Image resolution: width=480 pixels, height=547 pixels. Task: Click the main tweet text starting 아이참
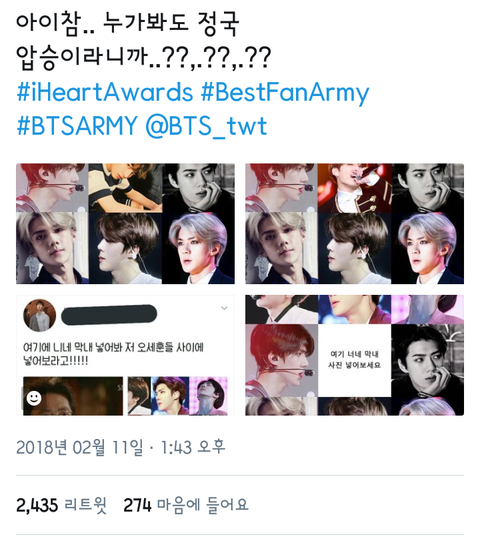pos(143,41)
